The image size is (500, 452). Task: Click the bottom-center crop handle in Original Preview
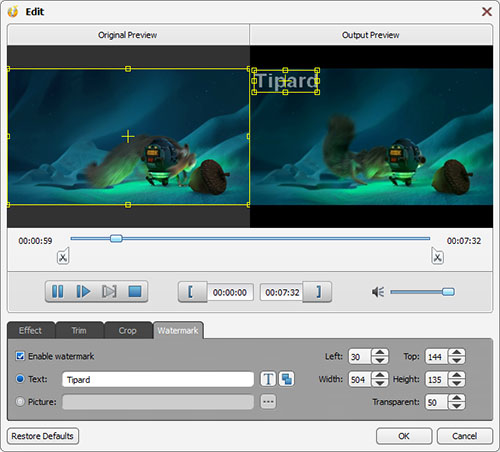128,205
